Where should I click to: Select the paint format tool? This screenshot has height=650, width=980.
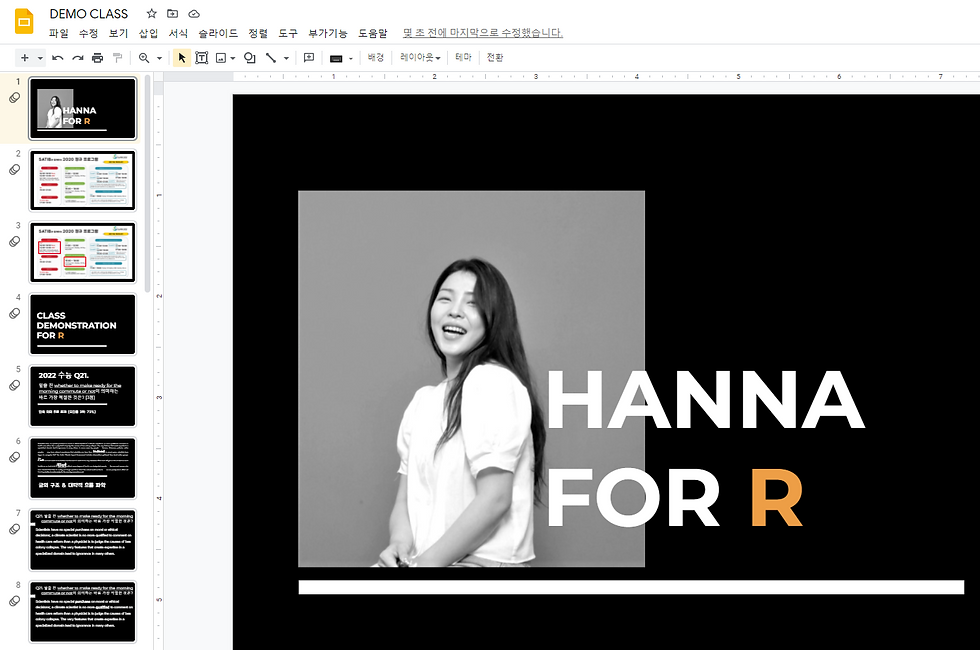(117, 58)
